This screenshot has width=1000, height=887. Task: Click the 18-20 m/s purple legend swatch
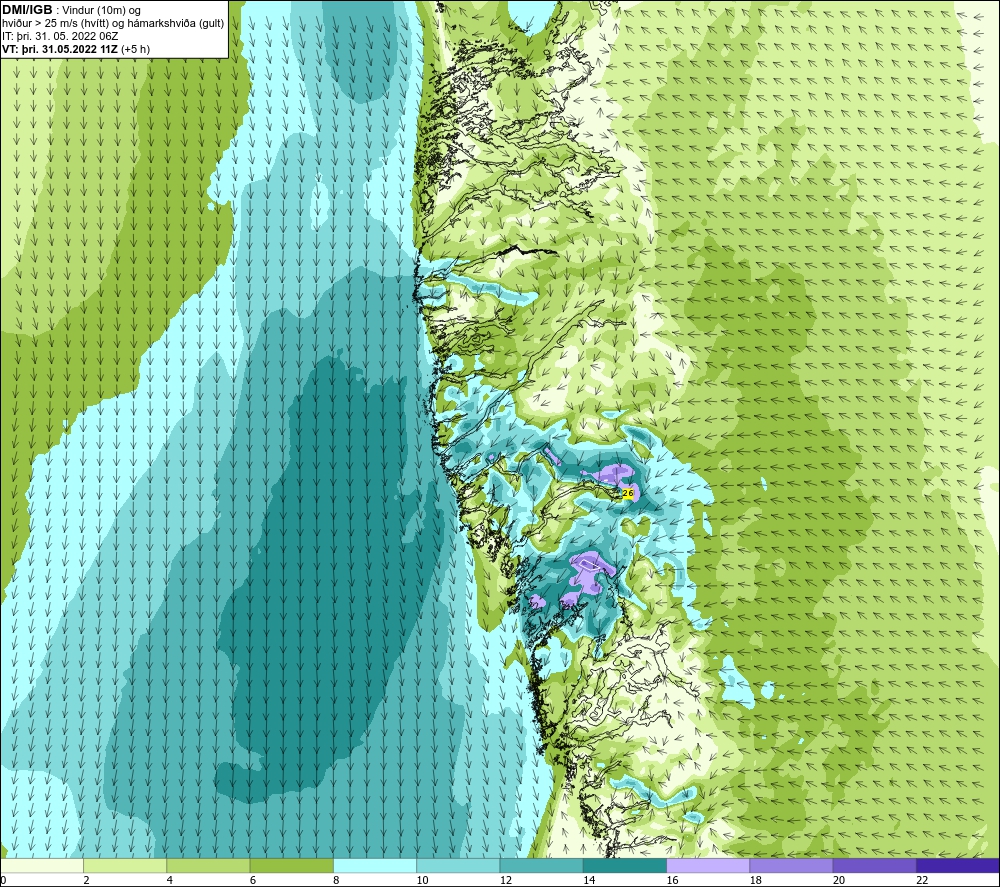(791, 865)
